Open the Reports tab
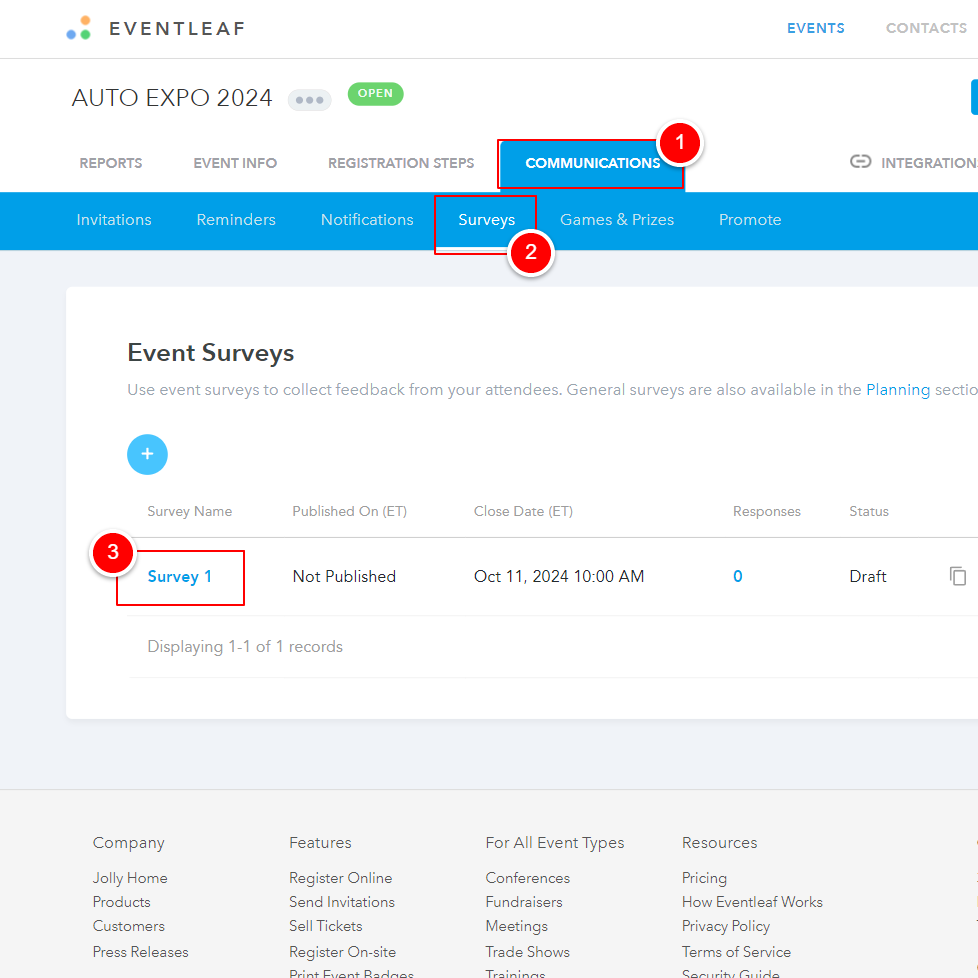 coord(110,162)
